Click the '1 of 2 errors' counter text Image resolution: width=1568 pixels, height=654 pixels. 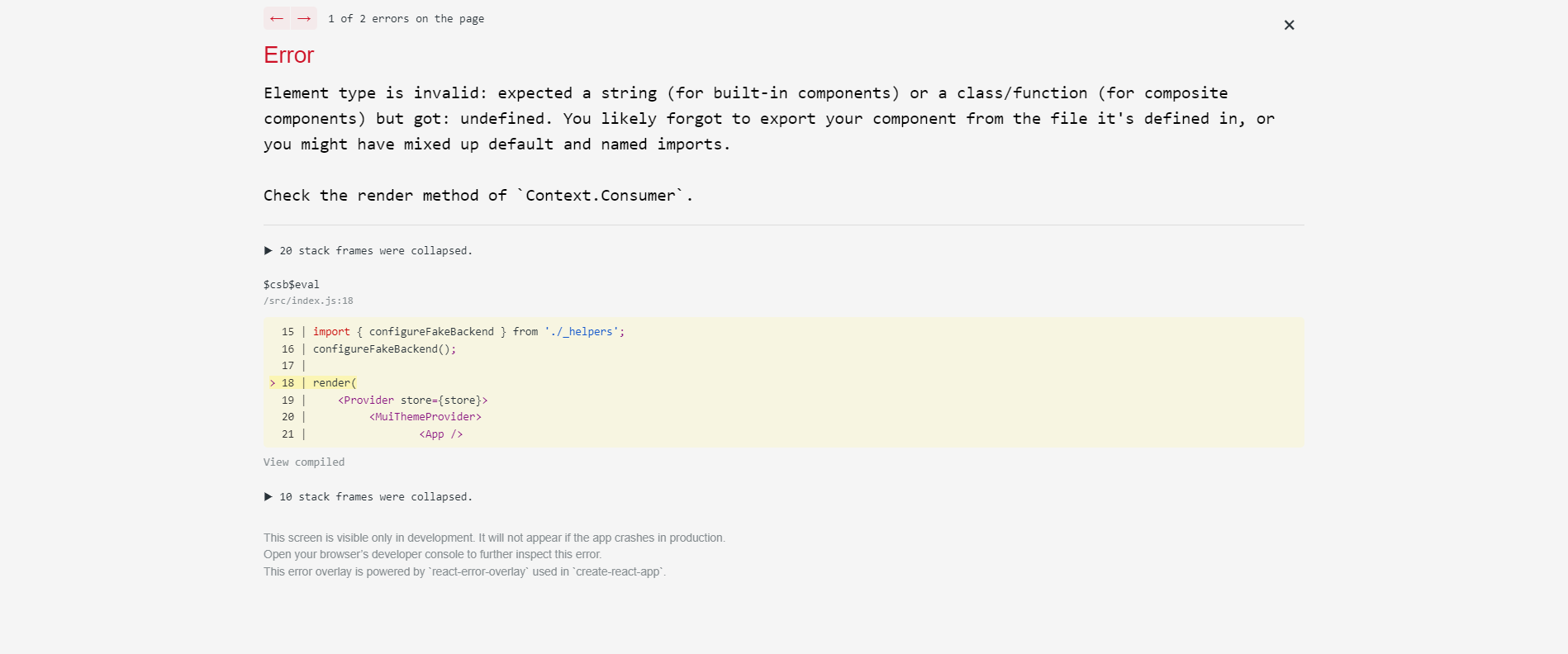coord(406,19)
